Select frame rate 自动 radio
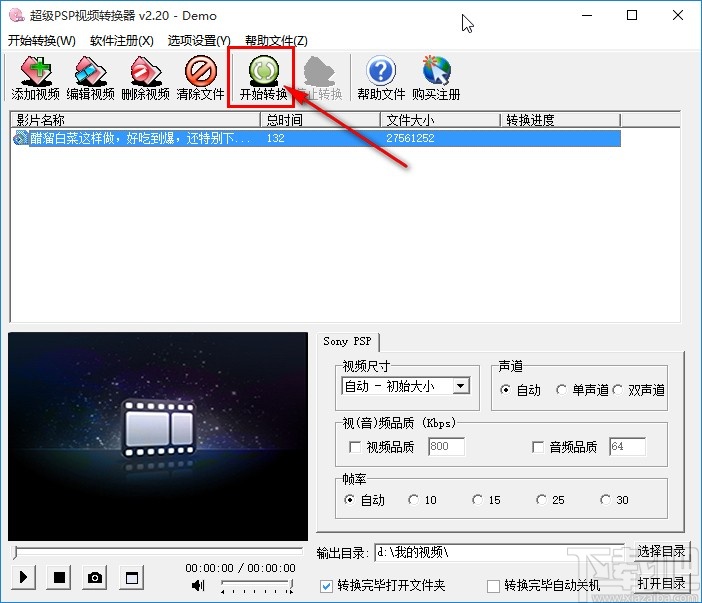This screenshot has width=702, height=603. click(349, 500)
